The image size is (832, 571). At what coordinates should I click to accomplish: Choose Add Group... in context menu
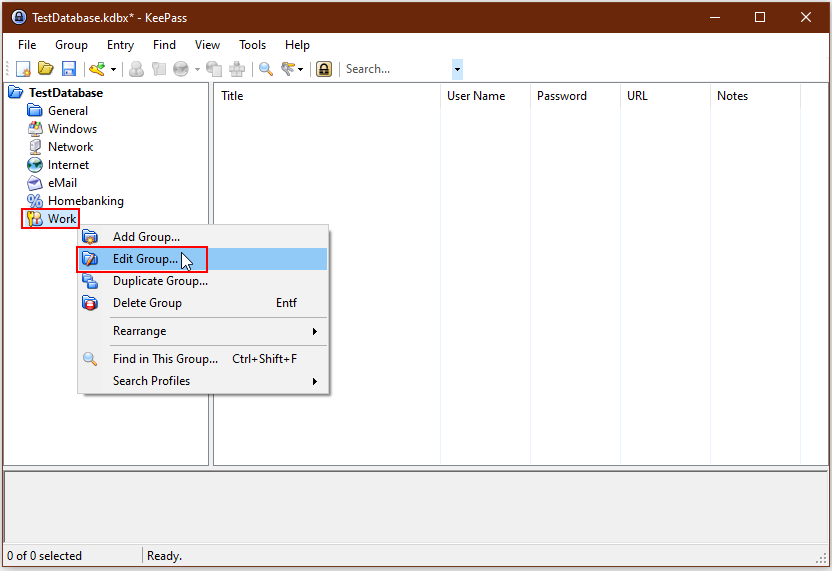203,237
